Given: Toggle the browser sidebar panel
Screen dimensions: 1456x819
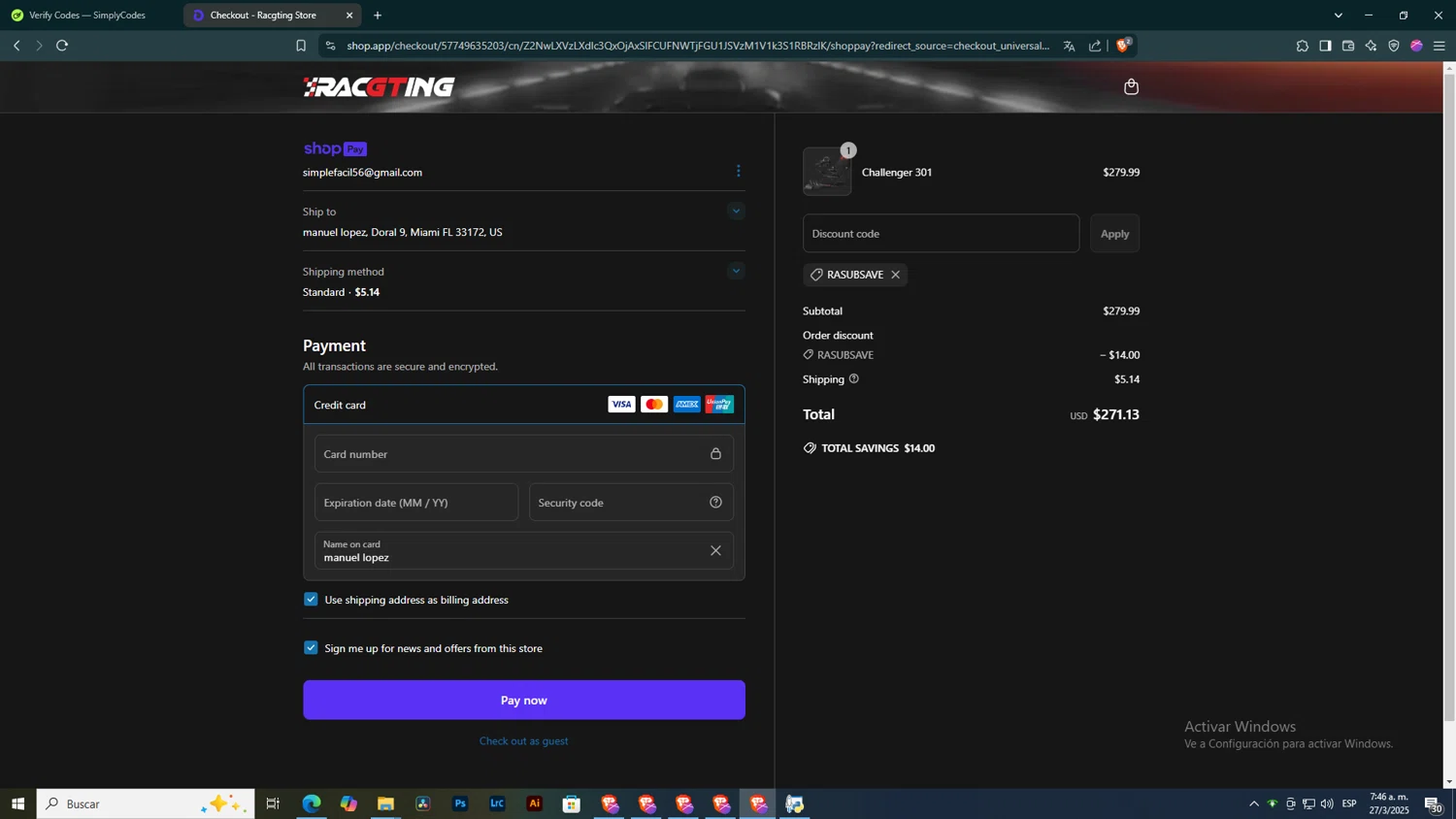Looking at the screenshot, I should pos(1325,46).
